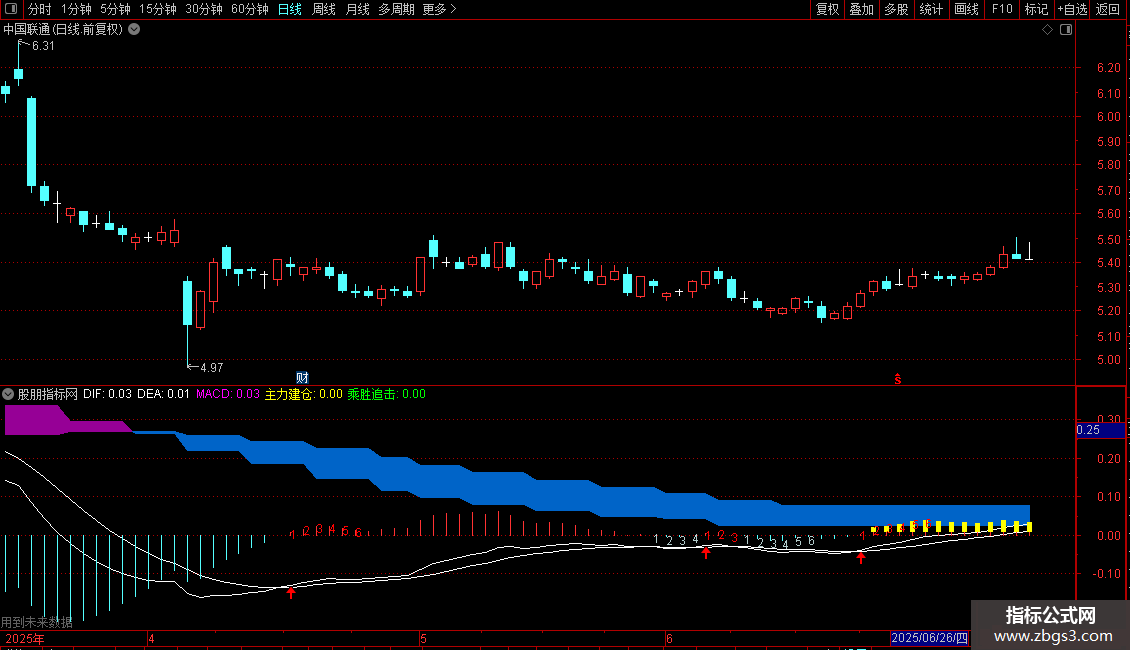Viewport: 1130px width, 650px height.
Task: Click the red S marker on chart
Action: point(898,379)
